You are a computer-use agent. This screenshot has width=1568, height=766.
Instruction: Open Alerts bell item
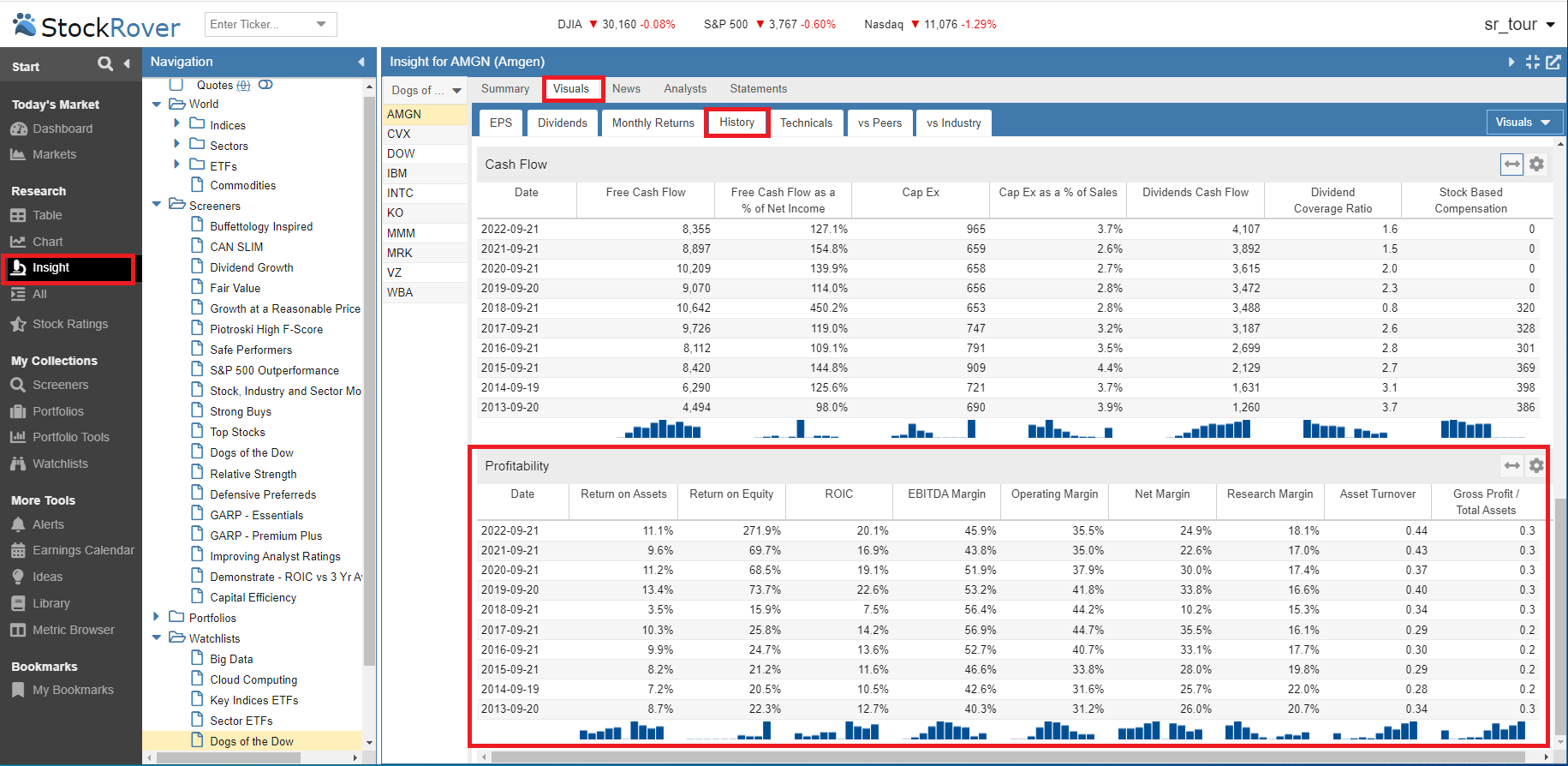pyautogui.click(x=38, y=524)
